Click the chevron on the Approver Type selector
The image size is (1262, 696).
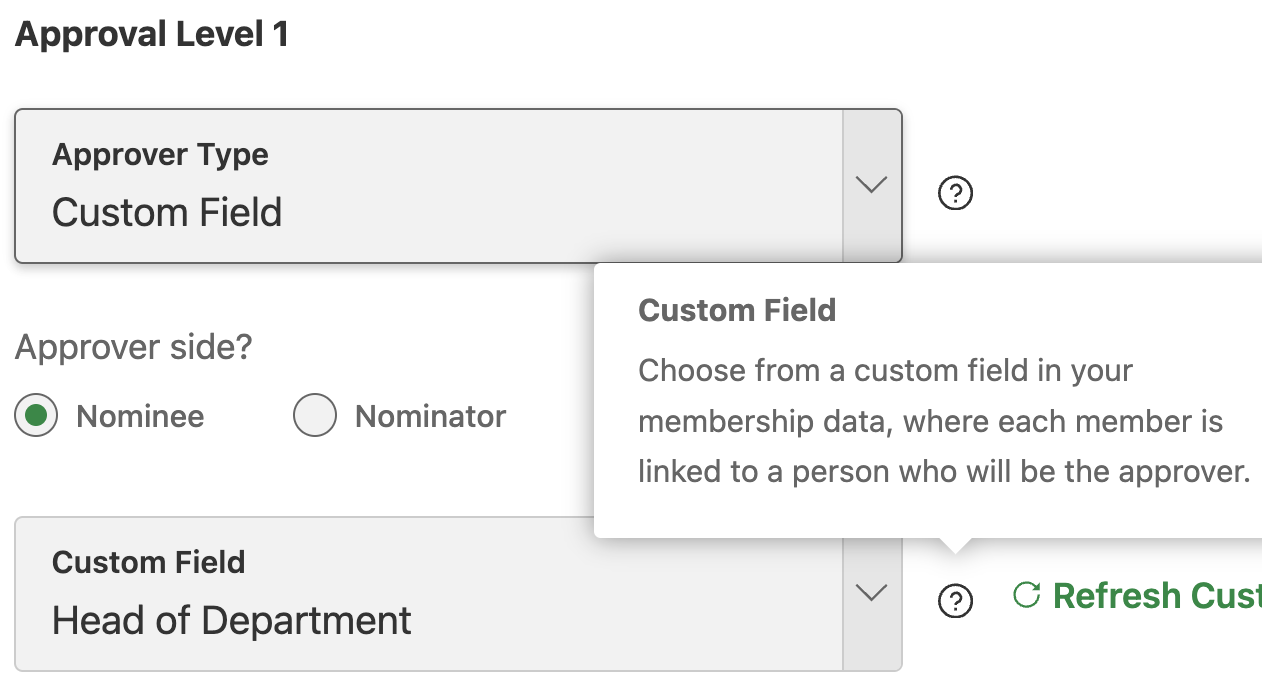pyautogui.click(x=870, y=185)
